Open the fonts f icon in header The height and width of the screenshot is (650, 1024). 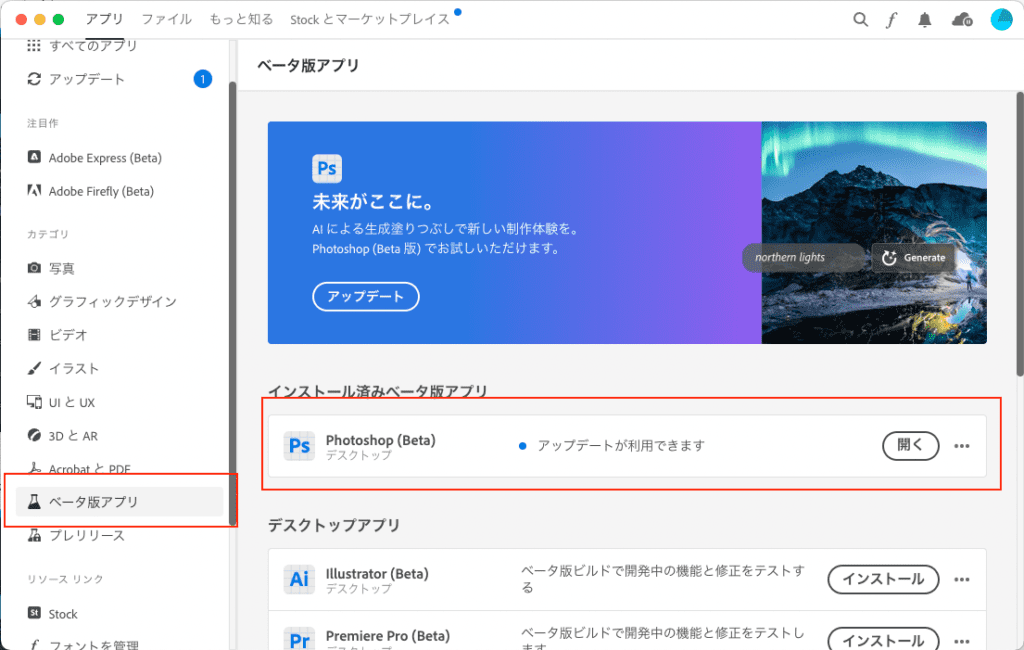pyautogui.click(x=891, y=19)
